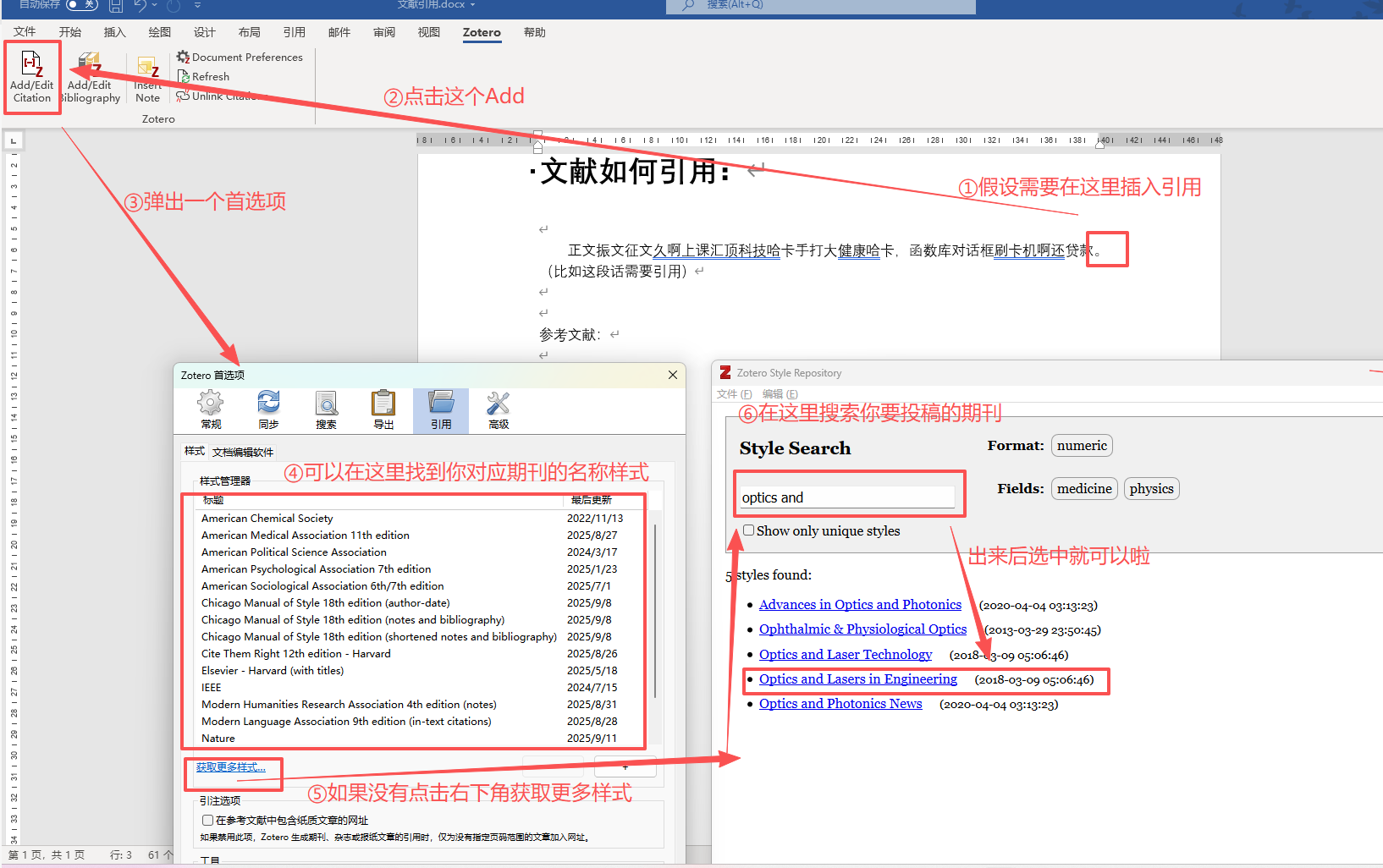Image resolution: width=1383 pixels, height=868 pixels.
Task: Select American Political Science Association style
Action: [422, 552]
